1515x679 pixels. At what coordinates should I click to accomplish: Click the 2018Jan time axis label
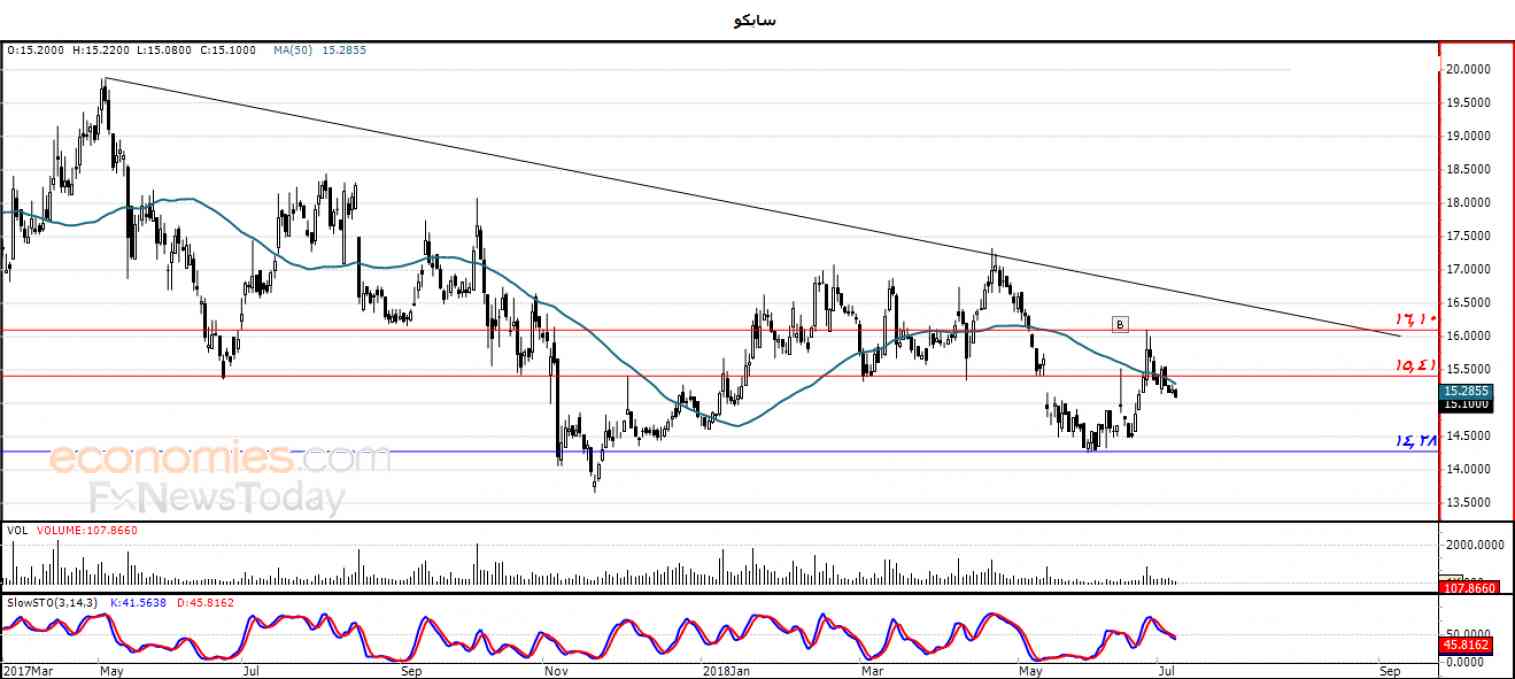(727, 670)
